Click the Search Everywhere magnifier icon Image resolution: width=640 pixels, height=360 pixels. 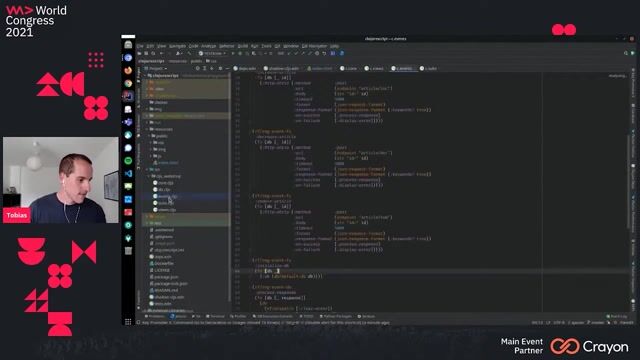[x=626, y=53]
